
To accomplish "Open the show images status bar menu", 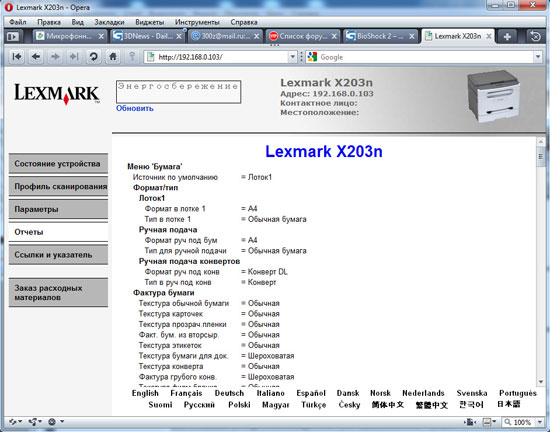I will tap(489, 422).
